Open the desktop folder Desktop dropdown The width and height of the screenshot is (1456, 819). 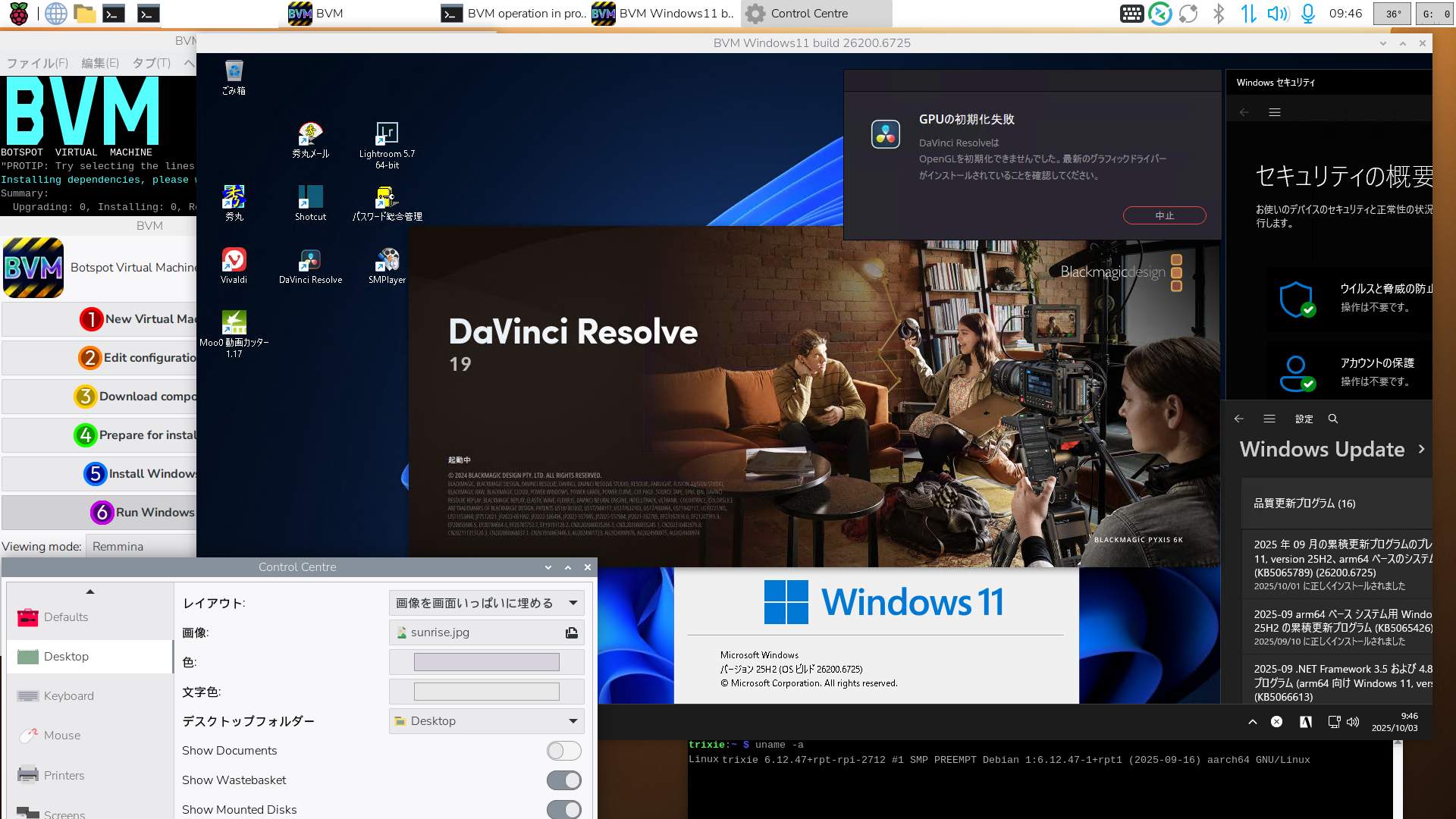point(486,721)
